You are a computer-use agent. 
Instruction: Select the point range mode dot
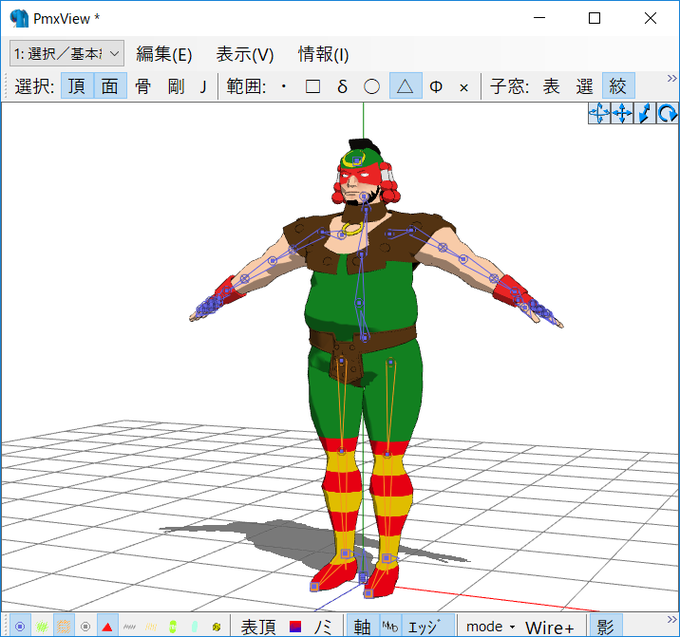point(284,86)
